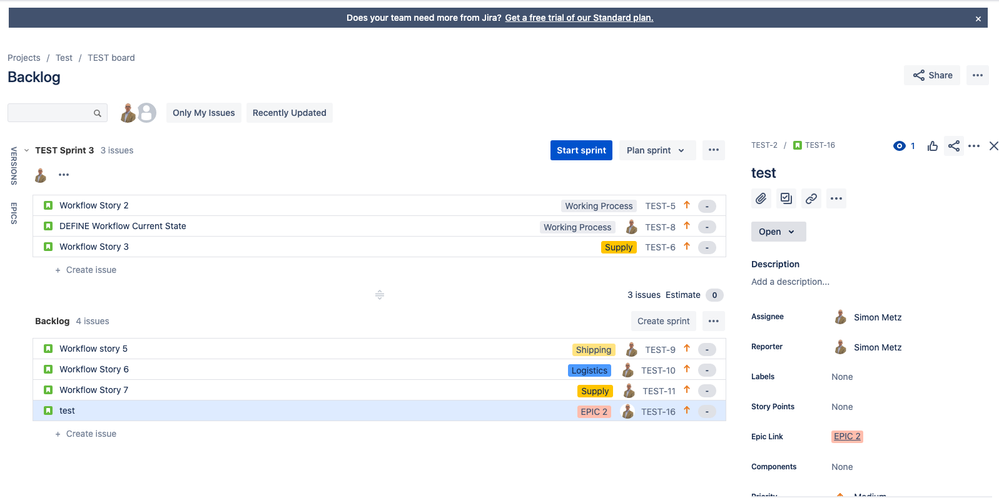
Task: Dismiss the Jira trial banner
Action: point(978,19)
